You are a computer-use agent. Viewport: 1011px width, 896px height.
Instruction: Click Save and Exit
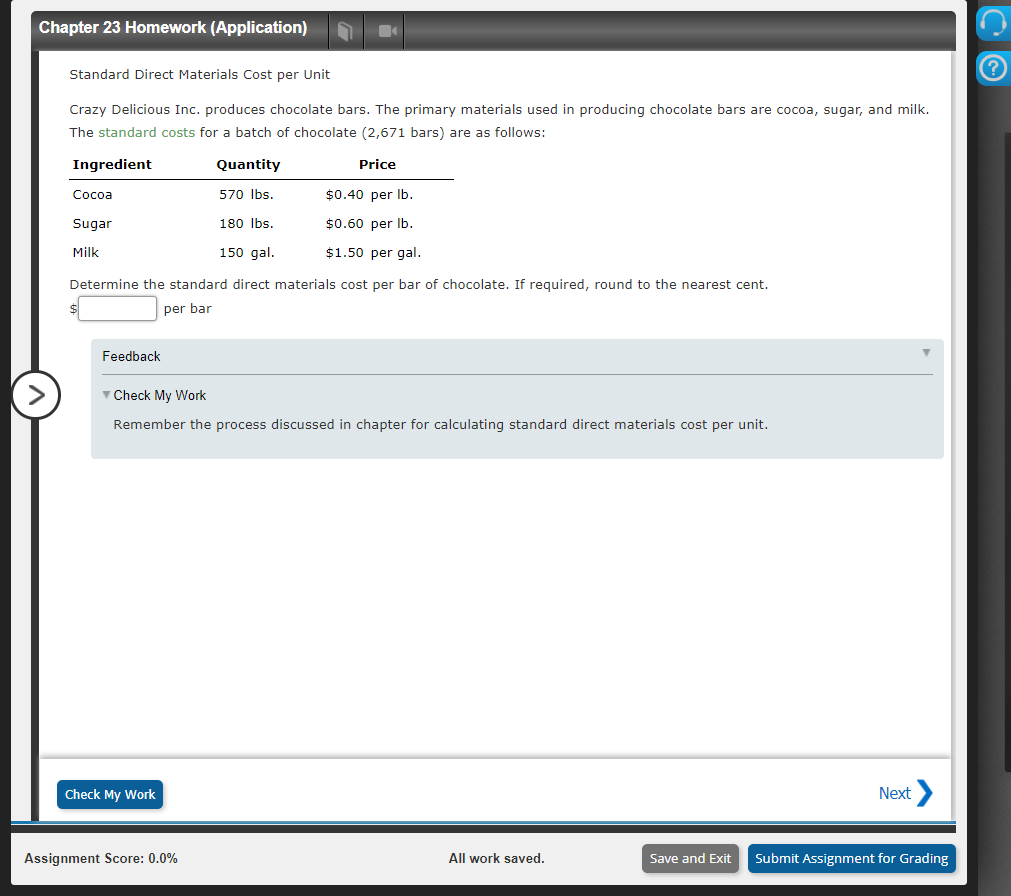click(690, 858)
